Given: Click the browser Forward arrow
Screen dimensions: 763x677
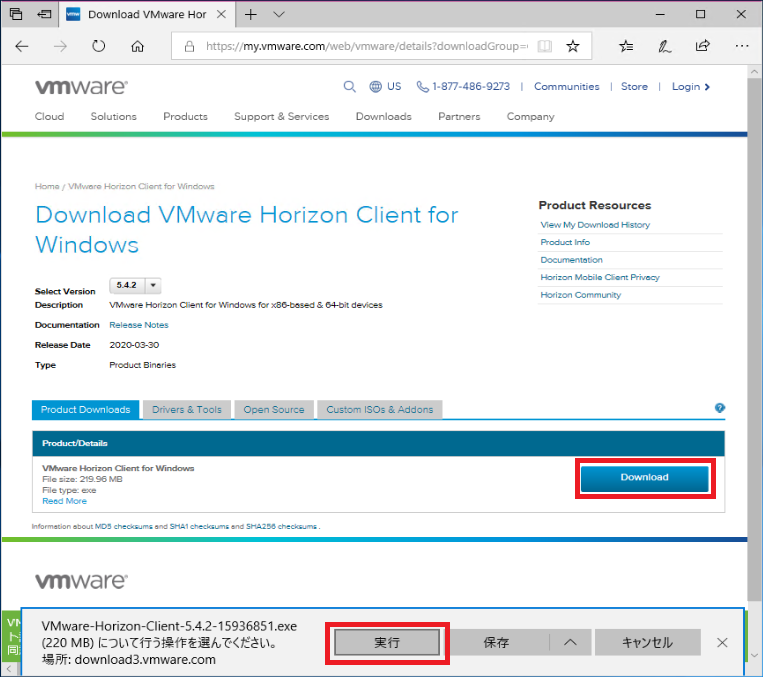Looking at the screenshot, I should tap(60, 46).
